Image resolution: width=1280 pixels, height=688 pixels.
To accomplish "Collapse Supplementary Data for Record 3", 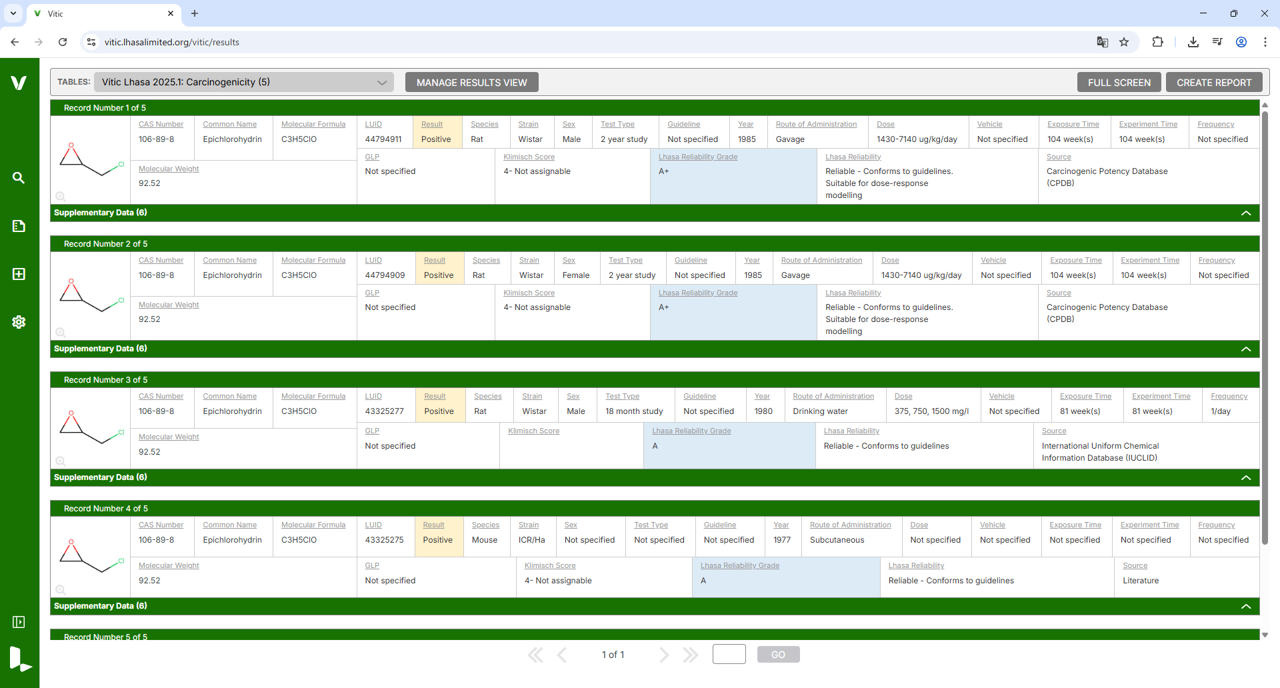I will pos(1246,478).
